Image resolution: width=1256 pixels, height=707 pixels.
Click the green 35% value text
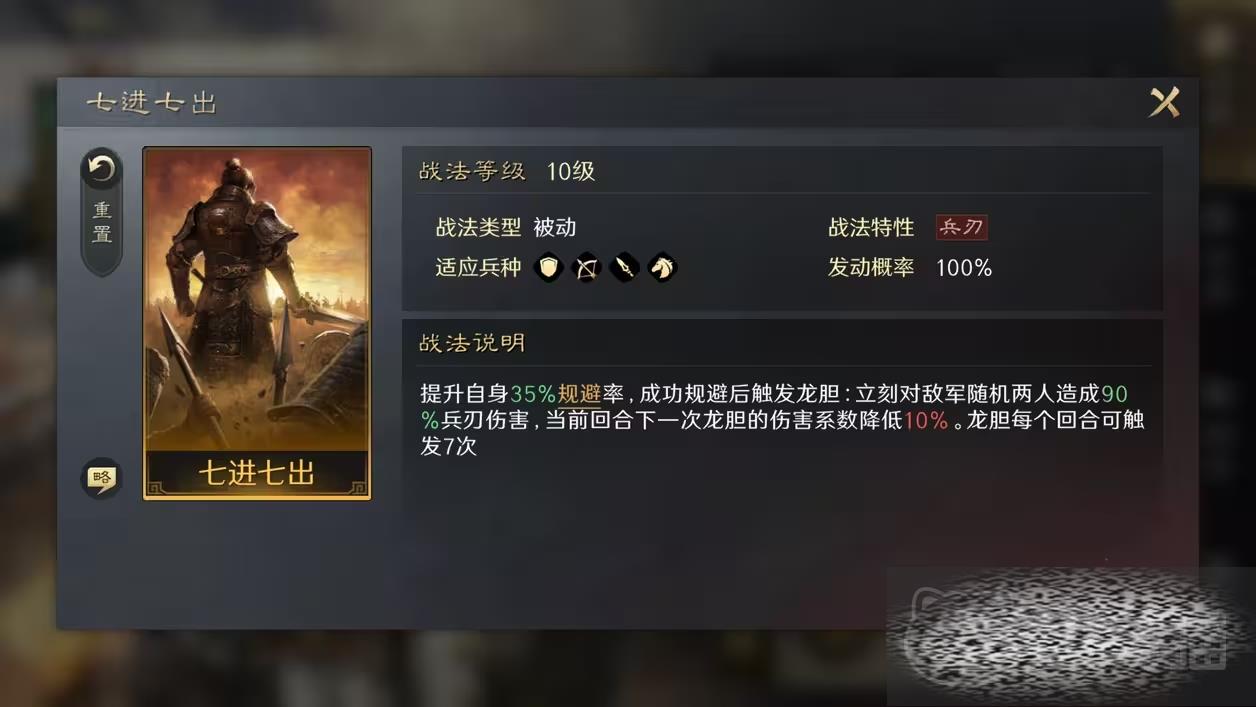[533, 394]
